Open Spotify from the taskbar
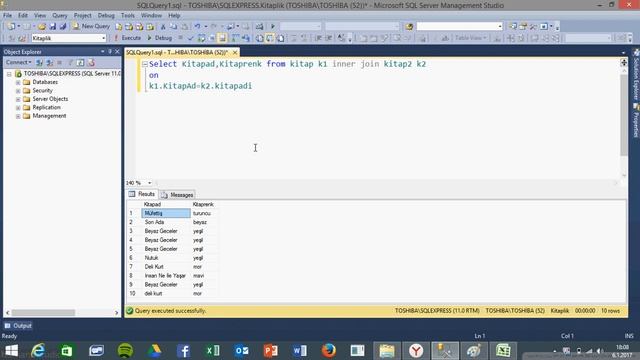Image resolution: width=640 pixels, height=360 pixels. click(x=125, y=351)
